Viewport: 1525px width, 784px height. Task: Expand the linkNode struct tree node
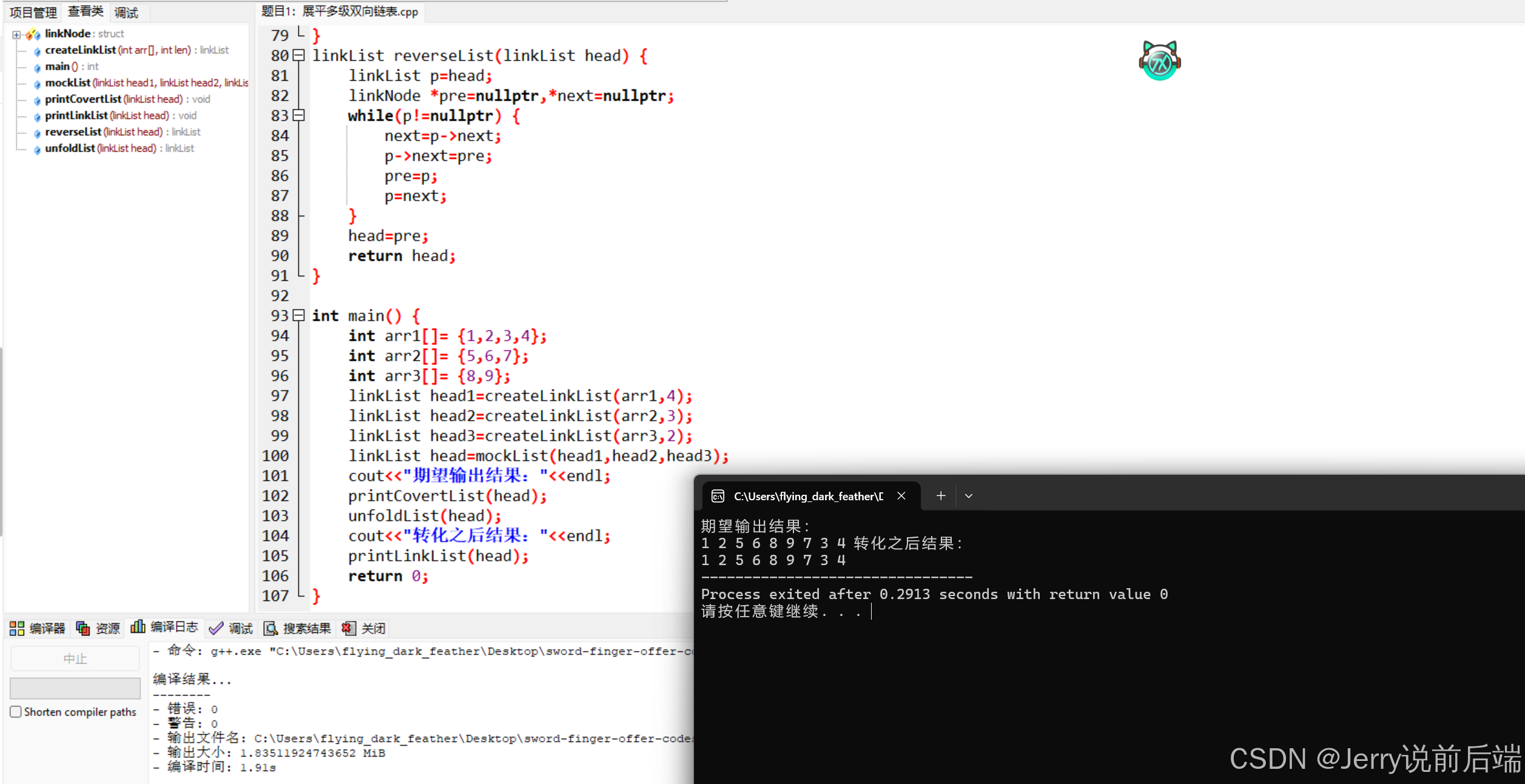point(16,35)
